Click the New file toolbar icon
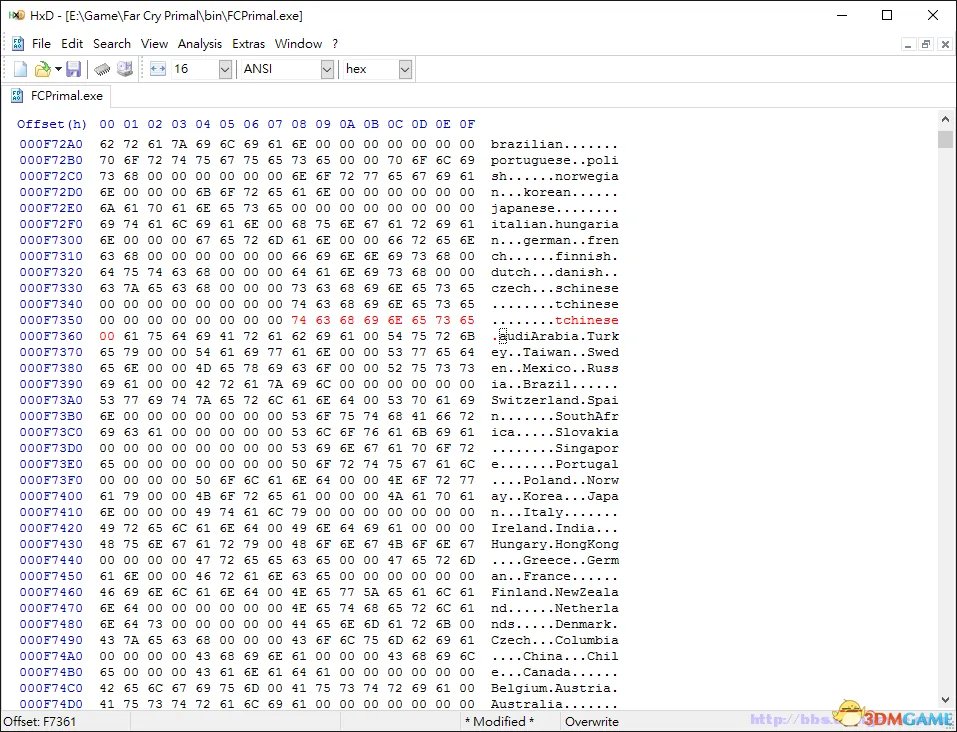The width and height of the screenshot is (957, 732). tap(20, 69)
